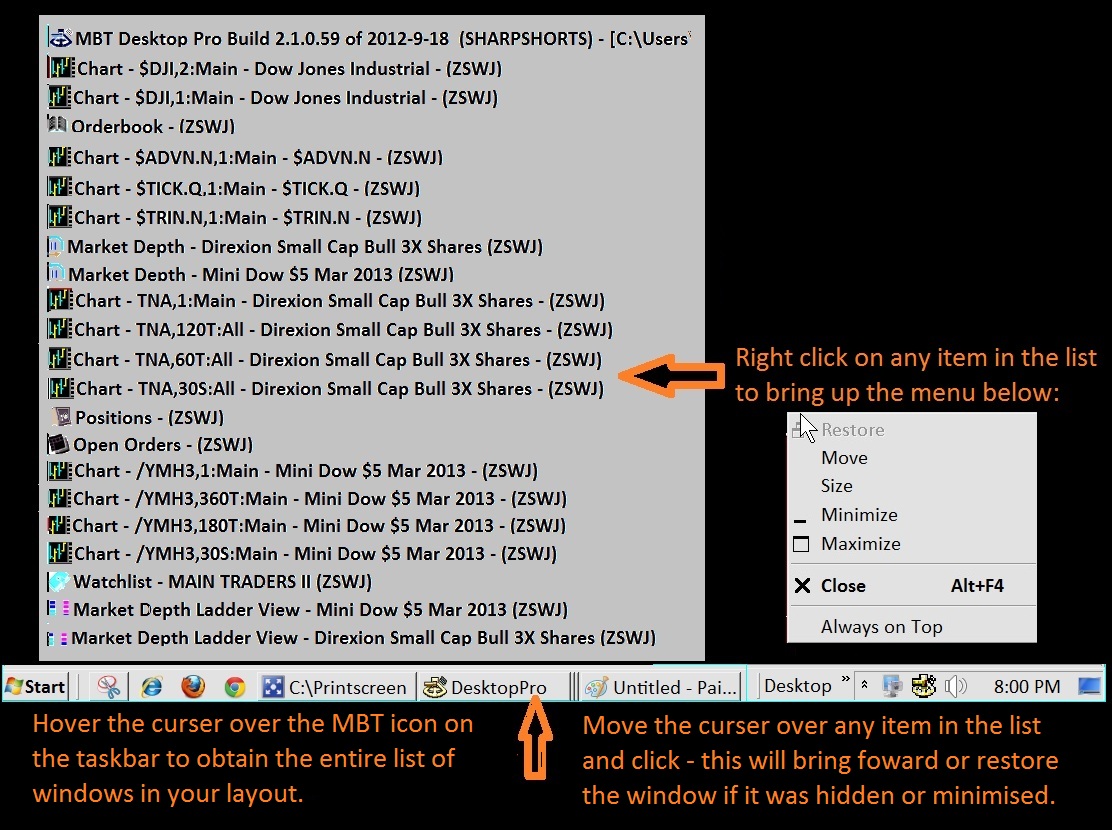Select Chart - TNA,120T:All Direxion entry
Viewport: 1112px width, 830px height.
point(330,330)
